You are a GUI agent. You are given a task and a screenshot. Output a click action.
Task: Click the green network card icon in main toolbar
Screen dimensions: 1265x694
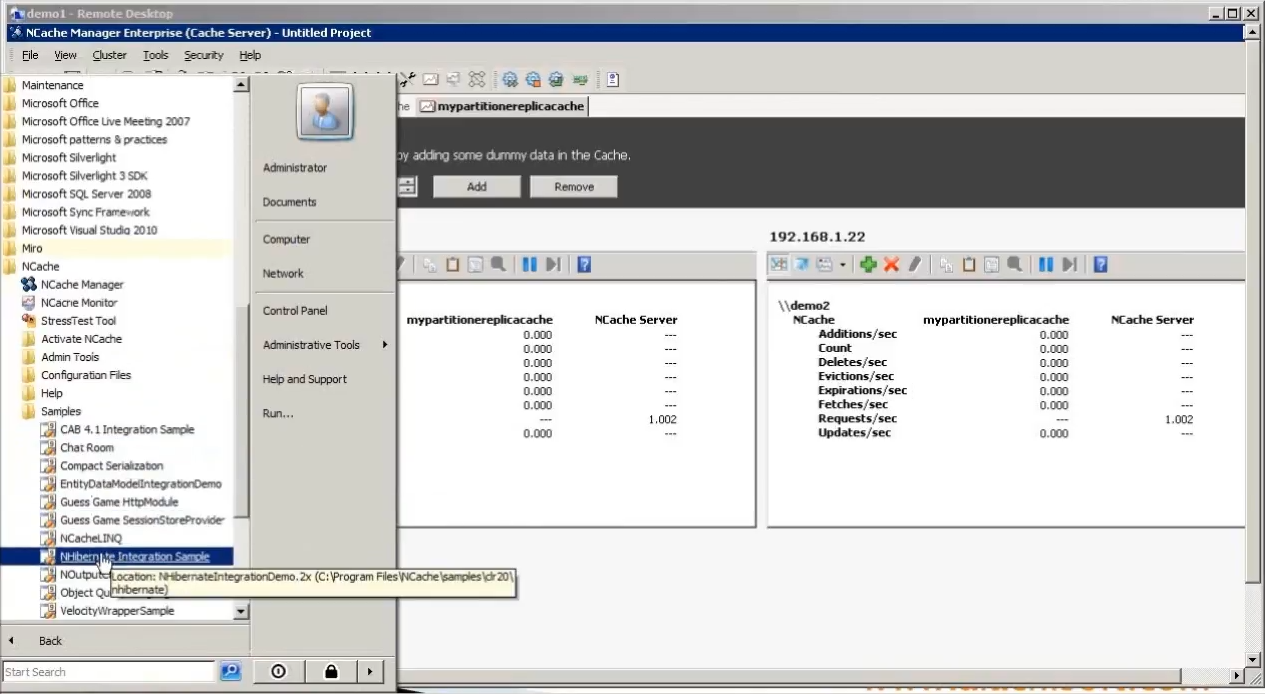click(x=579, y=79)
